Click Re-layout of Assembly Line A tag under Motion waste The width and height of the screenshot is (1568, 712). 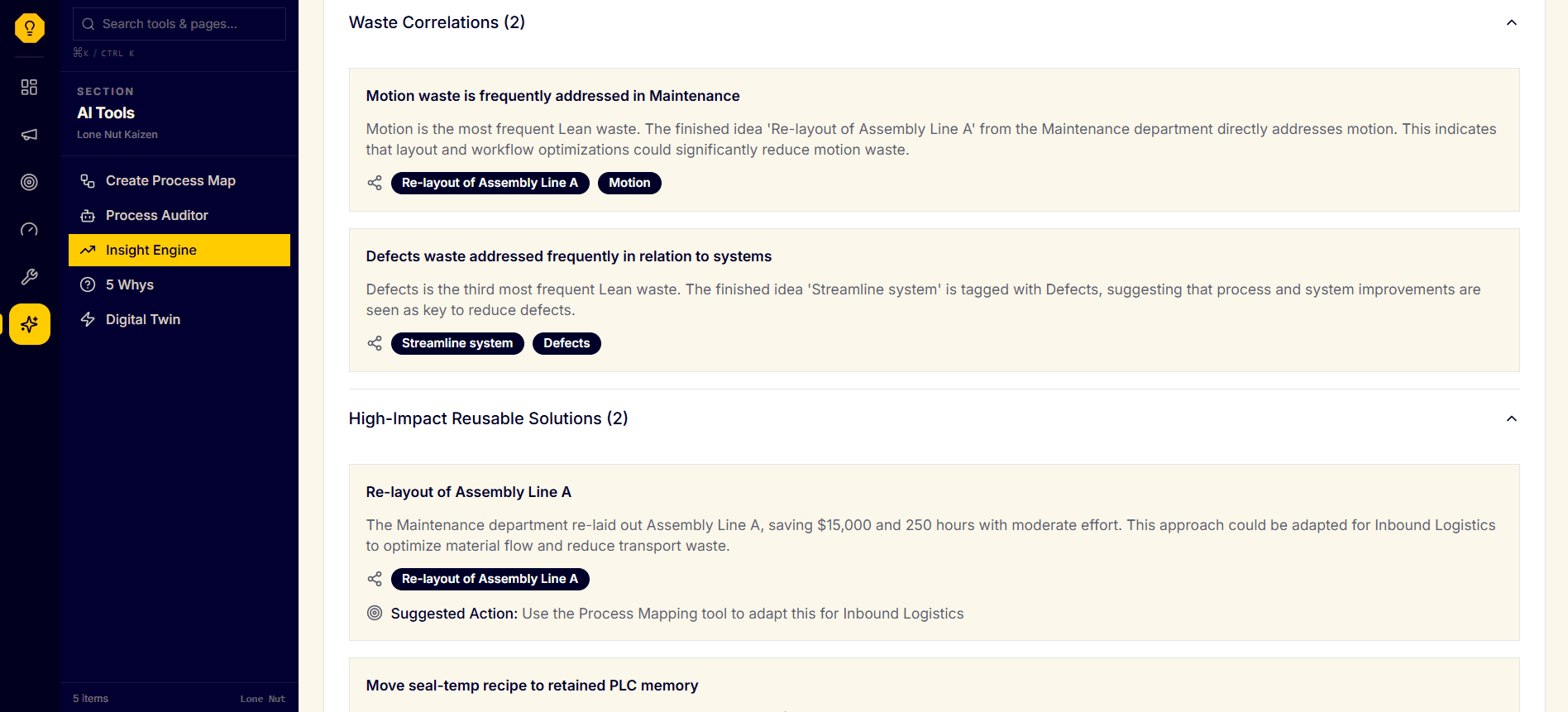tap(490, 183)
